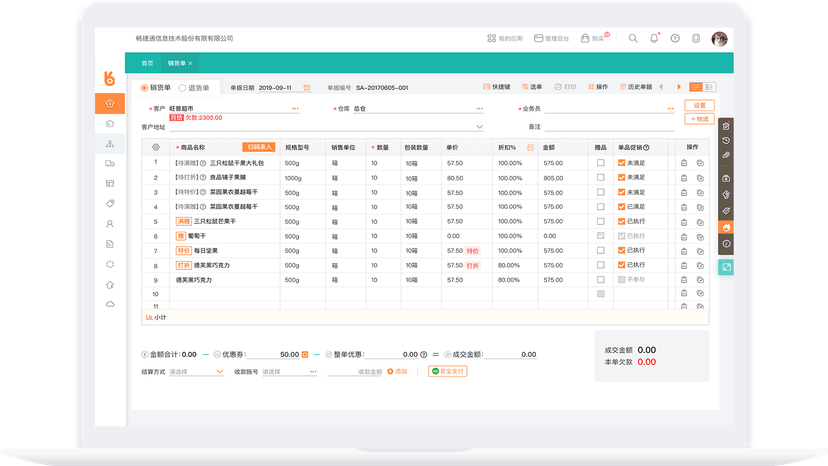Click the search magnifier icon in header
The height and width of the screenshot is (466, 828).
633,38
